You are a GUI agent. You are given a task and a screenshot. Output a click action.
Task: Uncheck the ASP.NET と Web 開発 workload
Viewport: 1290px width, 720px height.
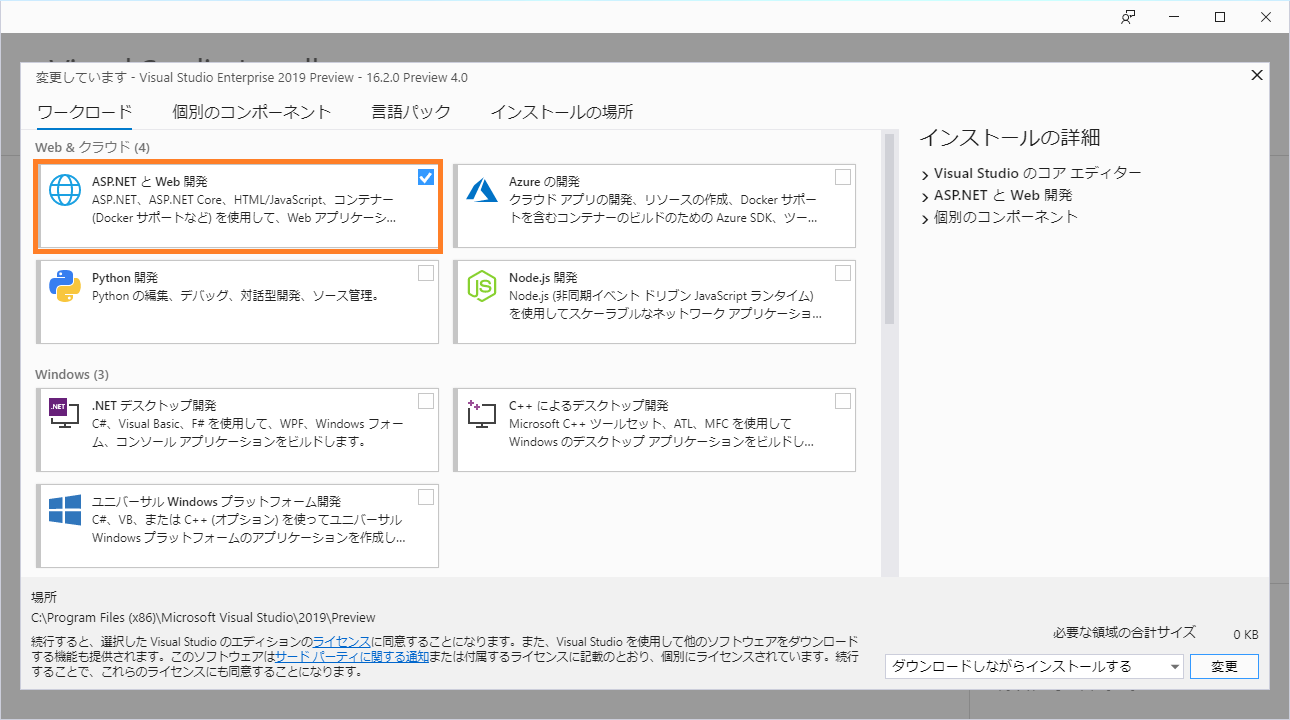[425, 177]
